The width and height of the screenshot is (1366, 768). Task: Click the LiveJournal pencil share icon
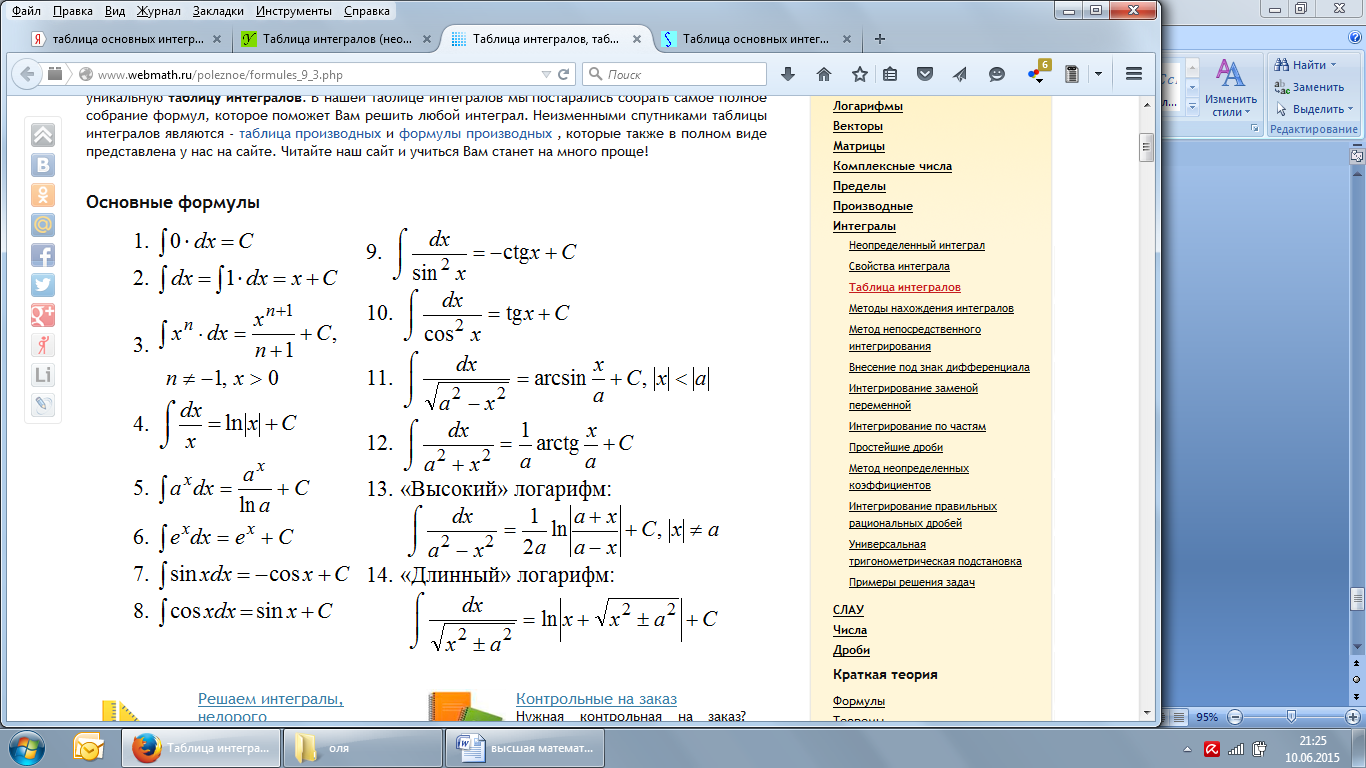pyautogui.click(x=43, y=405)
